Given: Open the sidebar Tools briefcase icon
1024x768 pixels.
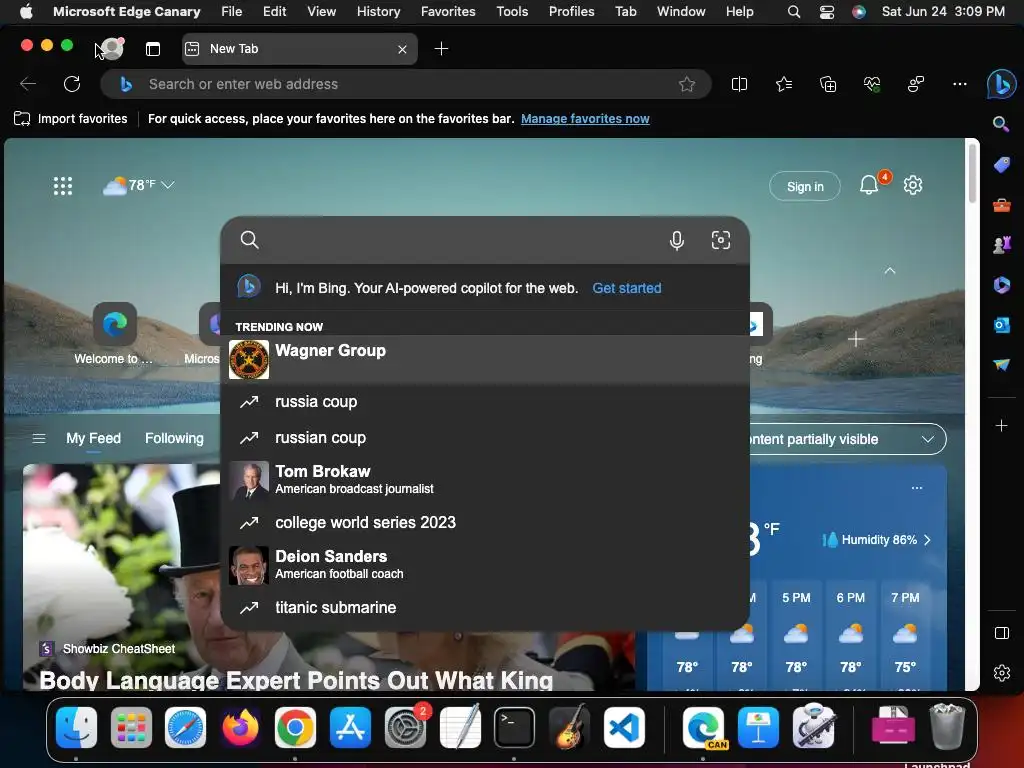Looking at the screenshot, I should pos(1002,205).
